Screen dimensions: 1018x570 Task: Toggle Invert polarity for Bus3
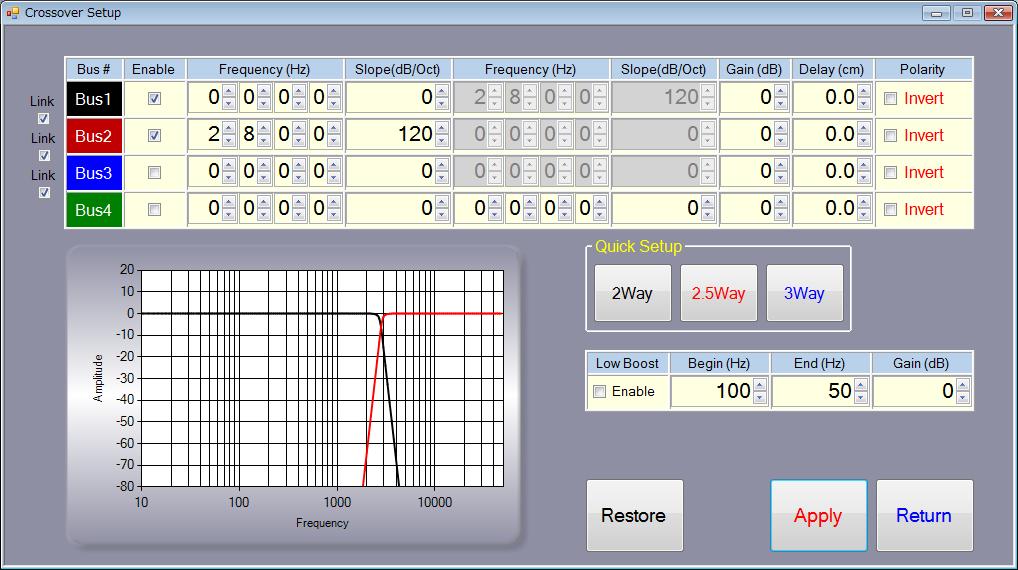(891, 173)
